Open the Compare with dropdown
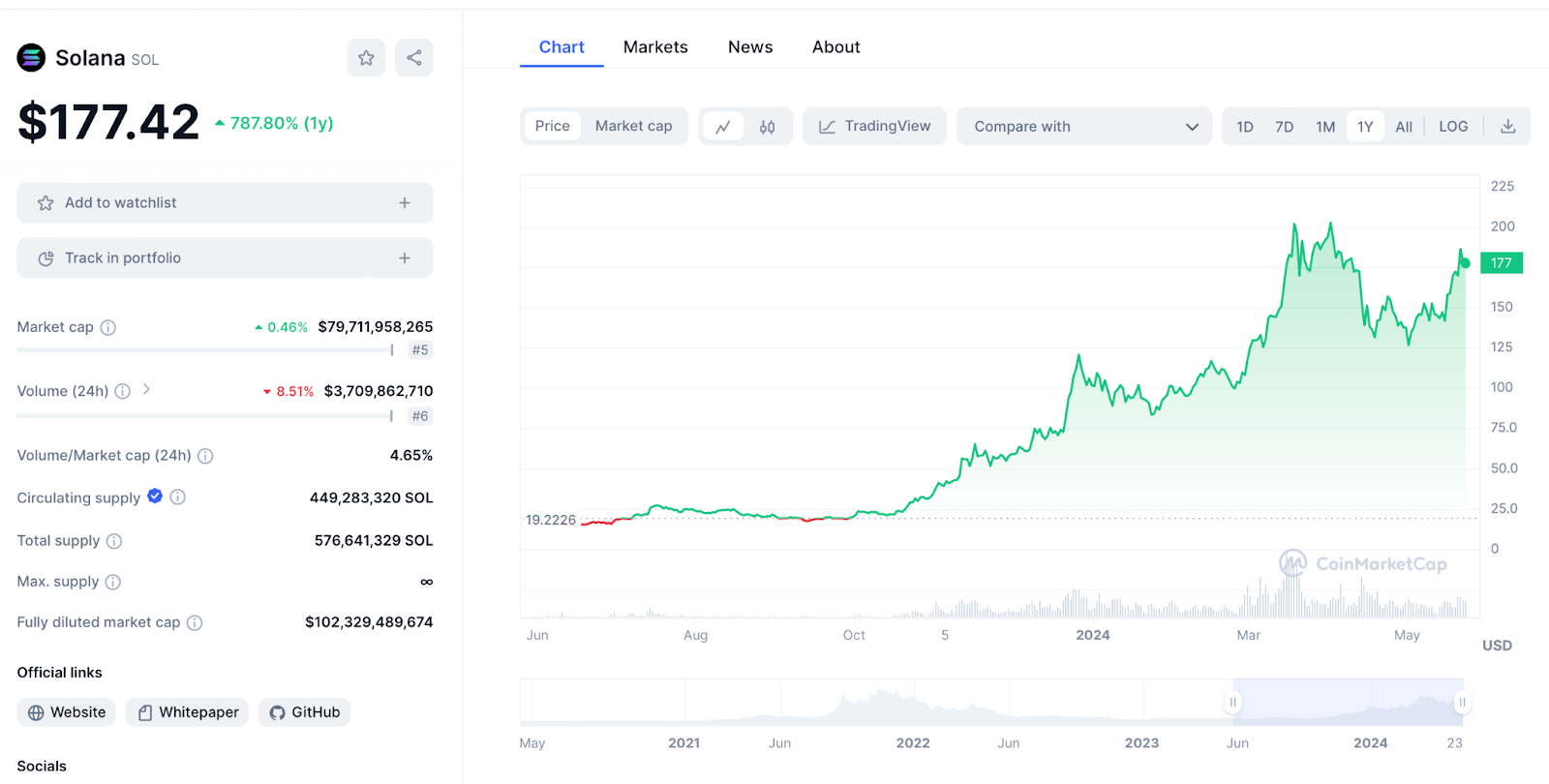This screenshot has width=1549, height=784. 1084,127
